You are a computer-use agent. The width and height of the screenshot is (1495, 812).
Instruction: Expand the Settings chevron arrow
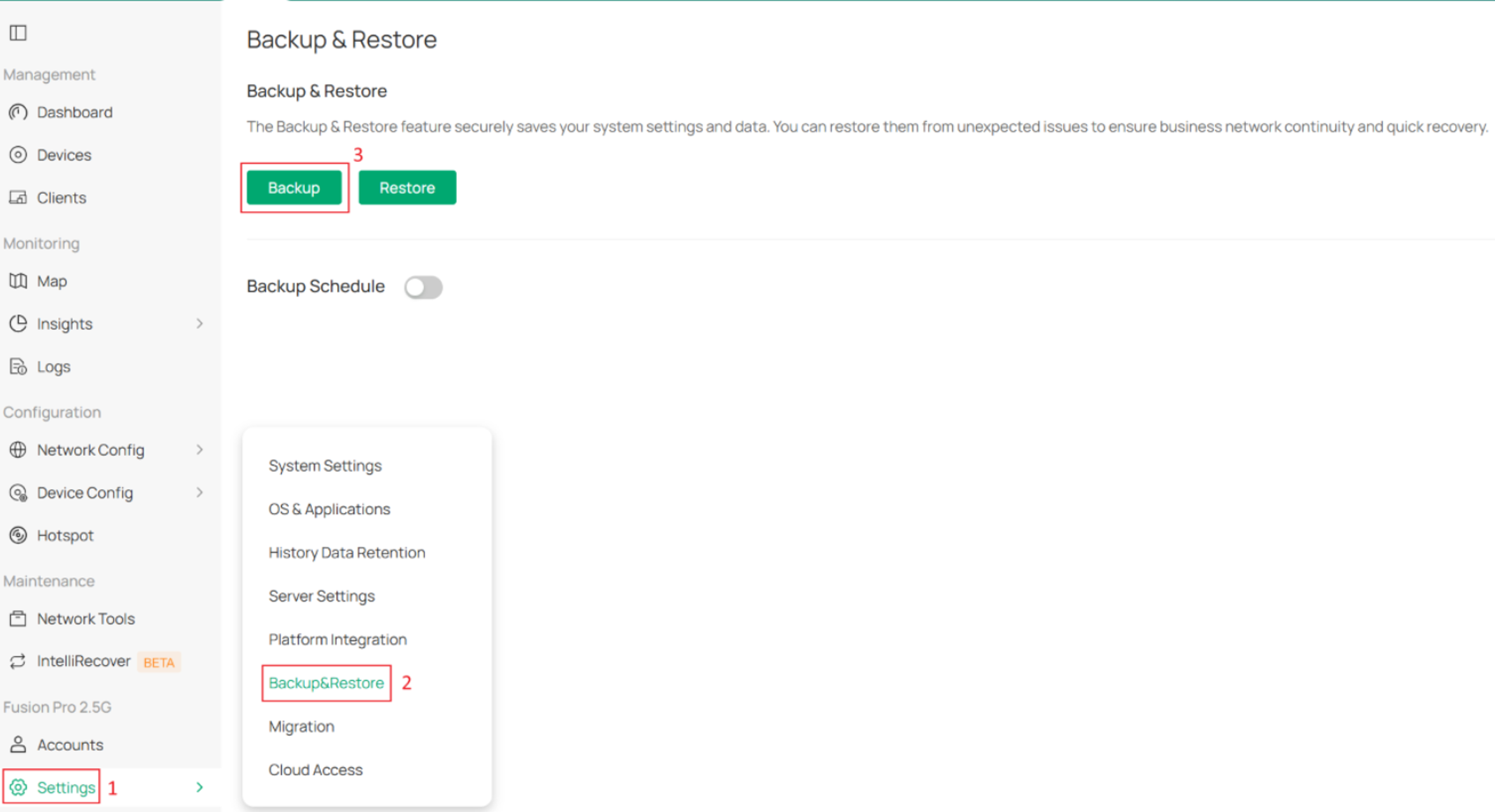(x=200, y=787)
